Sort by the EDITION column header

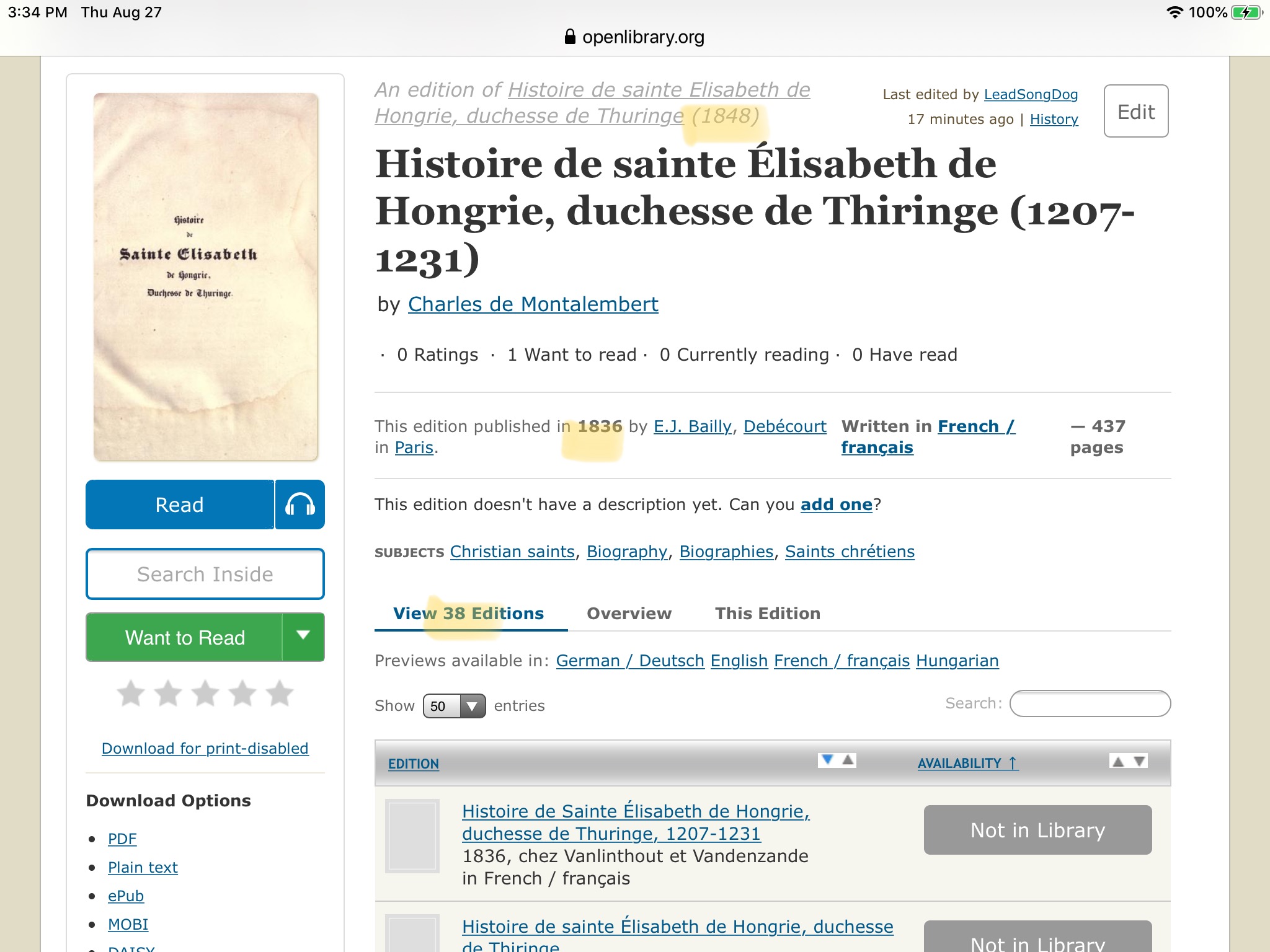(x=414, y=764)
